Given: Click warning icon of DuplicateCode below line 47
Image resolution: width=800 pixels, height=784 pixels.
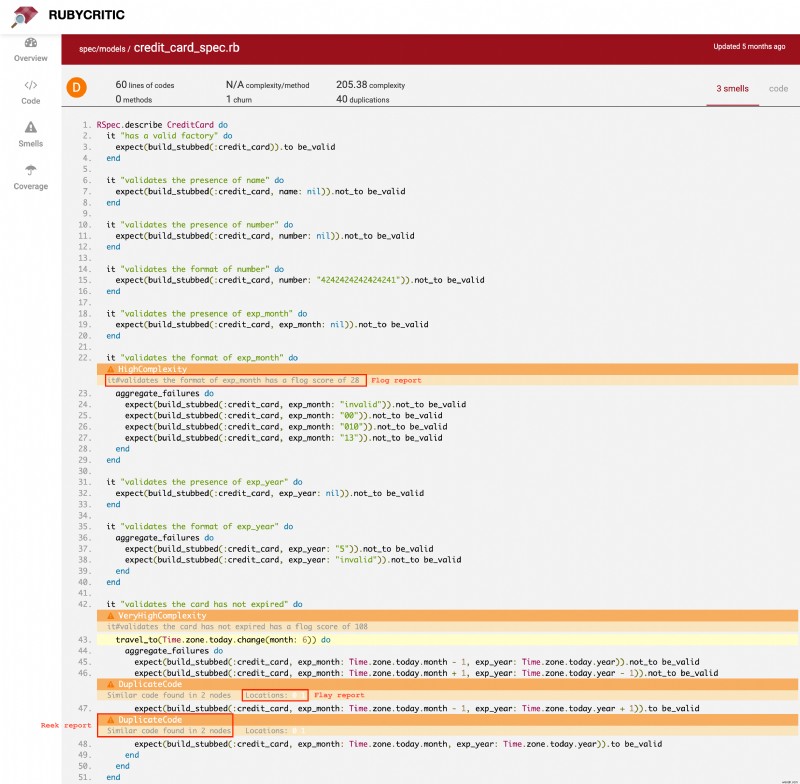Looking at the screenshot, I should coord(110,720).
